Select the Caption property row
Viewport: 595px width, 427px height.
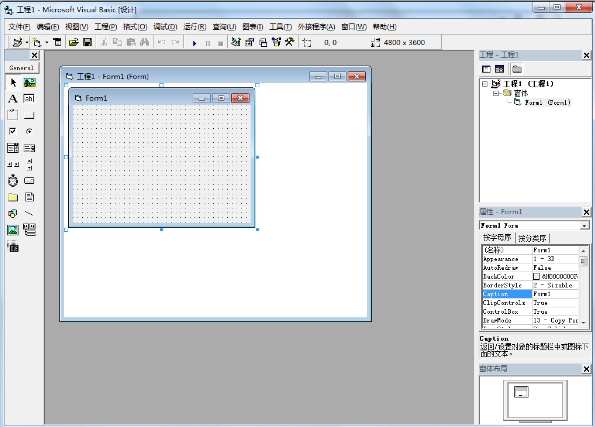point(530,294)
